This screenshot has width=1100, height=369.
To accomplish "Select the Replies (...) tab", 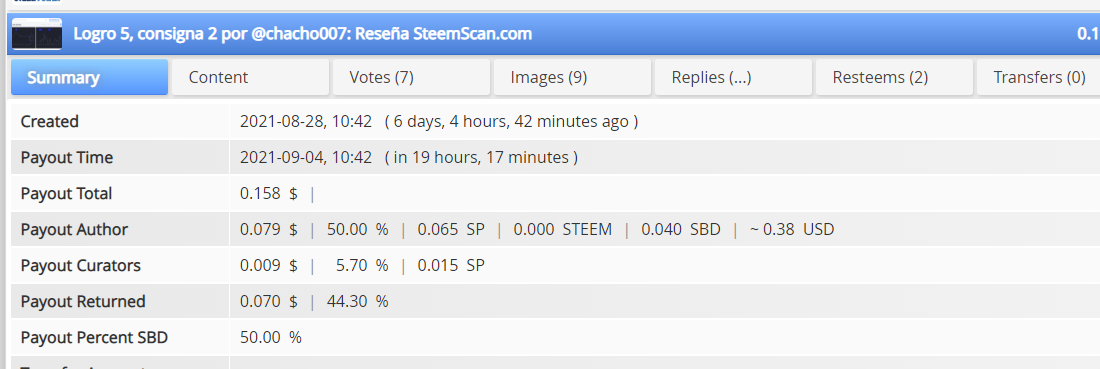I will point(733,77).
